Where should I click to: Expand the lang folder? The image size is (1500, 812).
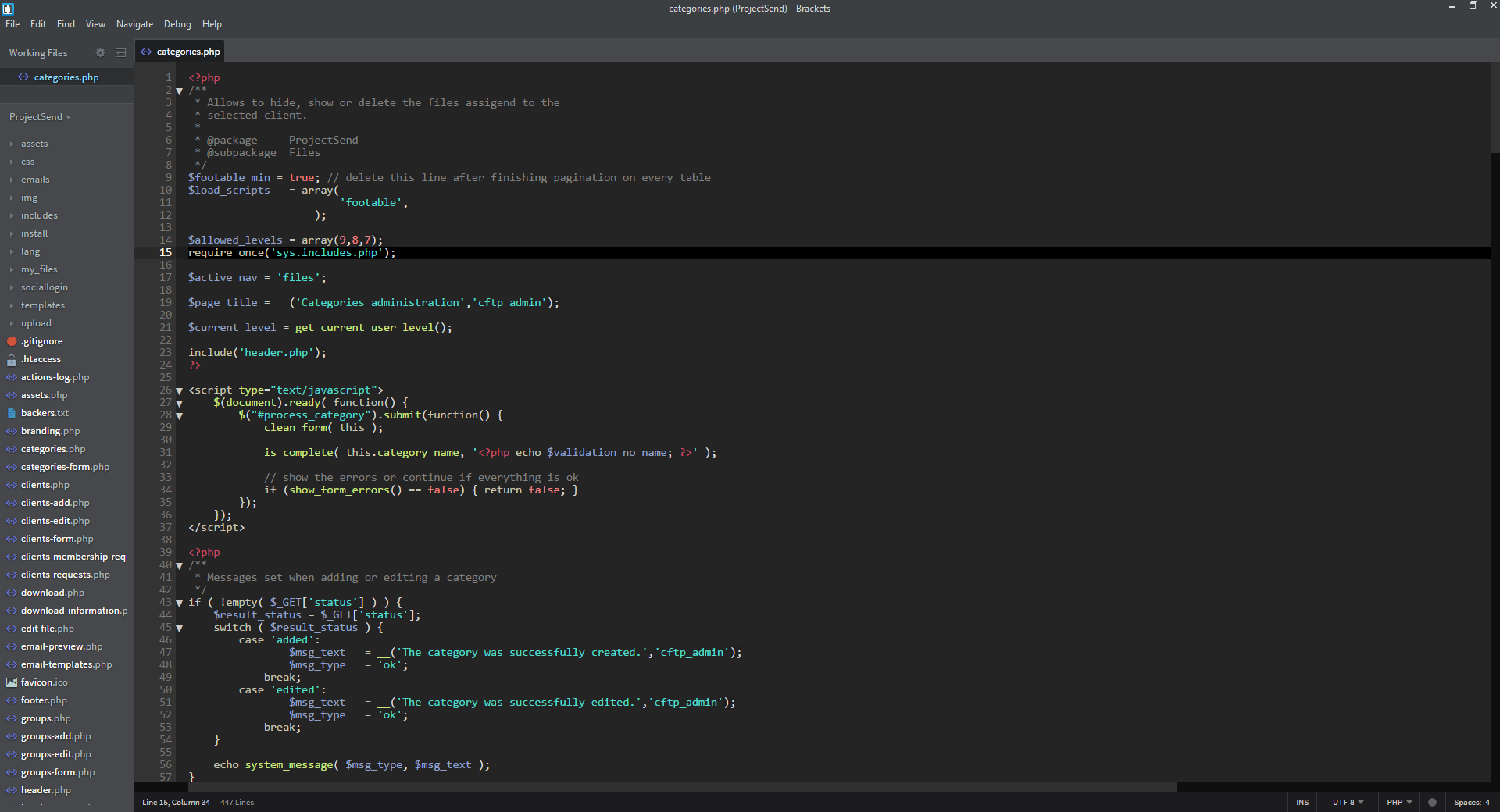12,251
